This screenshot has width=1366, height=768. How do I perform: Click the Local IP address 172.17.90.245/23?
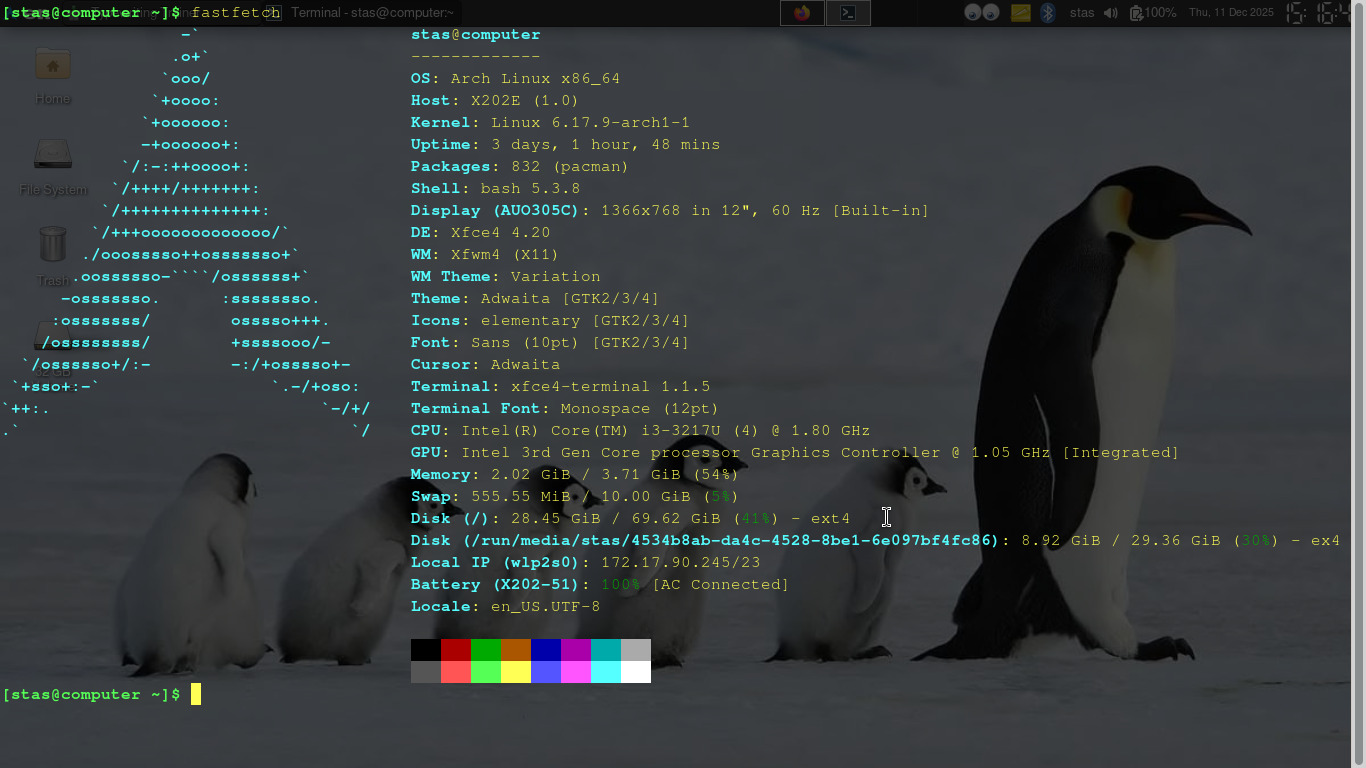coord(680,562)
